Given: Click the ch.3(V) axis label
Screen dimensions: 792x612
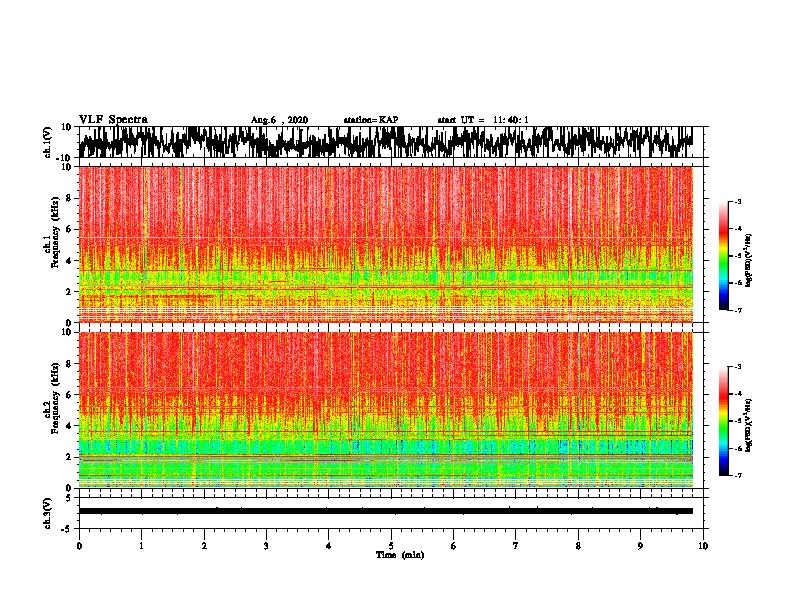Looking at the screenshot, I should click(x=47, y=513).
